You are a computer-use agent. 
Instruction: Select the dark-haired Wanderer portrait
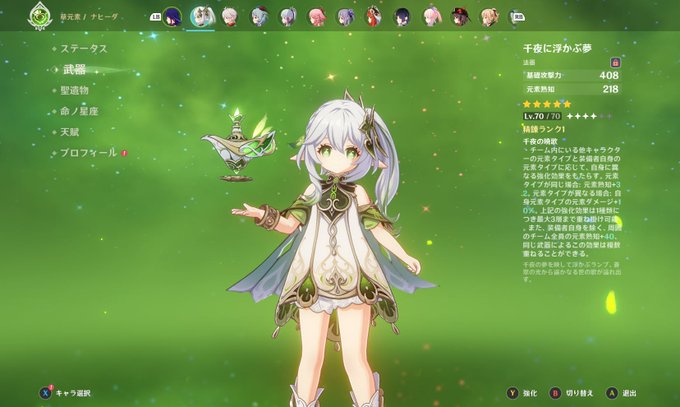[x=402, y=17]
